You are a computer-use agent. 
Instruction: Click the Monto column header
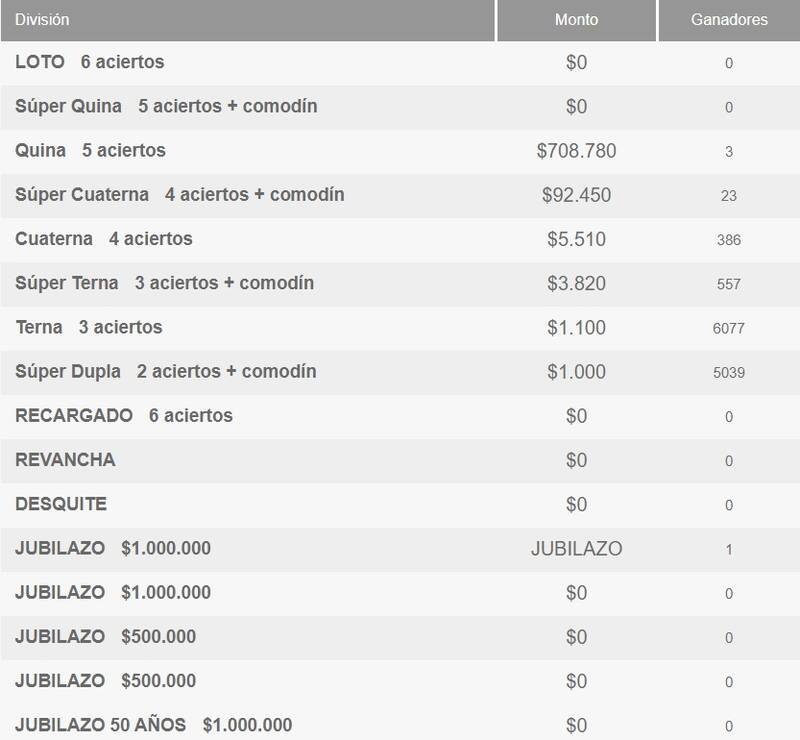pos(576,19)
